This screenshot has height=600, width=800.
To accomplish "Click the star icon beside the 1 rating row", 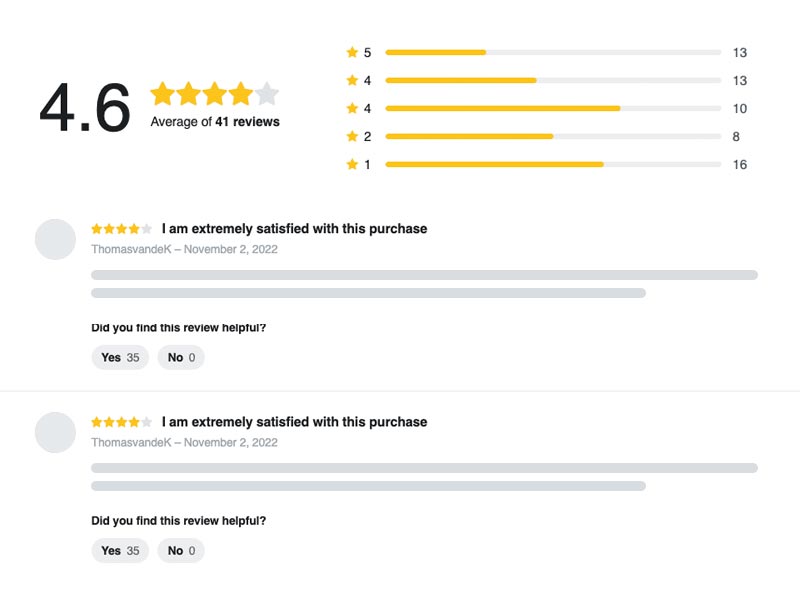I will click(x=352, y=164).
